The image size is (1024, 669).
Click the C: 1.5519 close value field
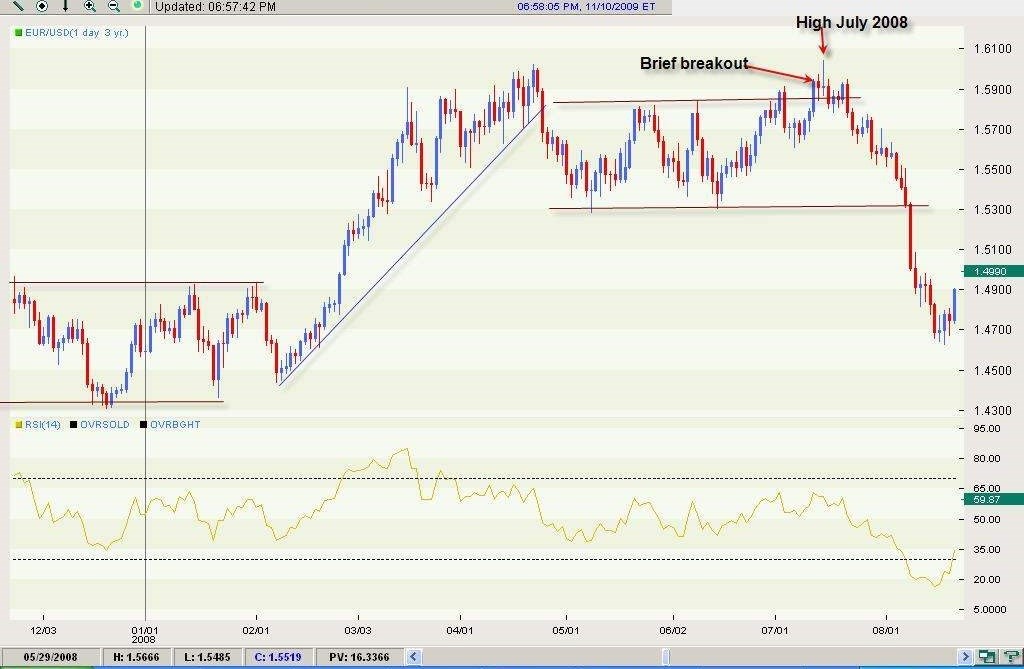coord(278,657)
